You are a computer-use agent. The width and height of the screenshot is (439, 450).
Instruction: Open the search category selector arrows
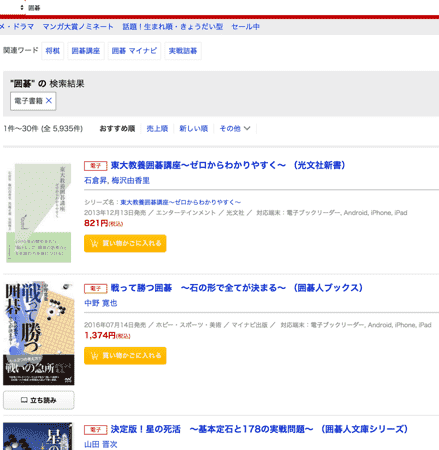[22, 7]
